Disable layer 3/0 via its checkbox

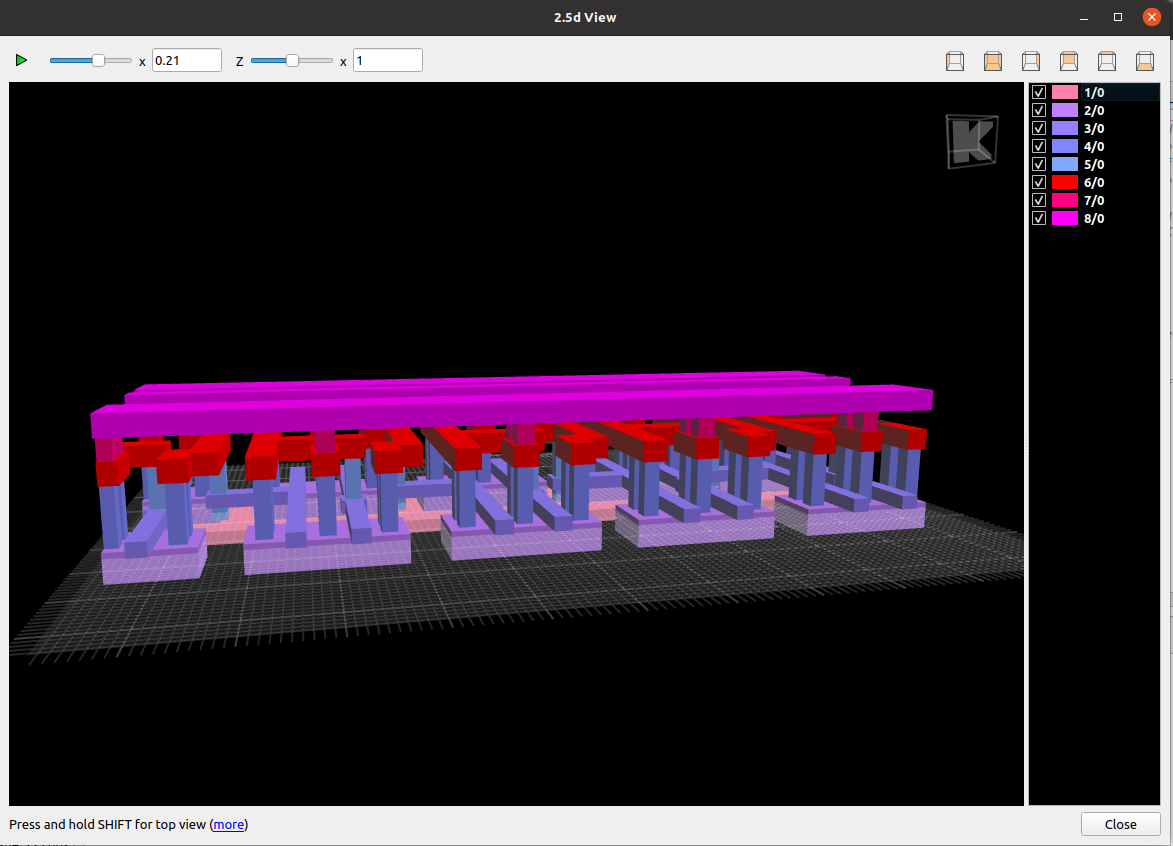click(1039, 128)
